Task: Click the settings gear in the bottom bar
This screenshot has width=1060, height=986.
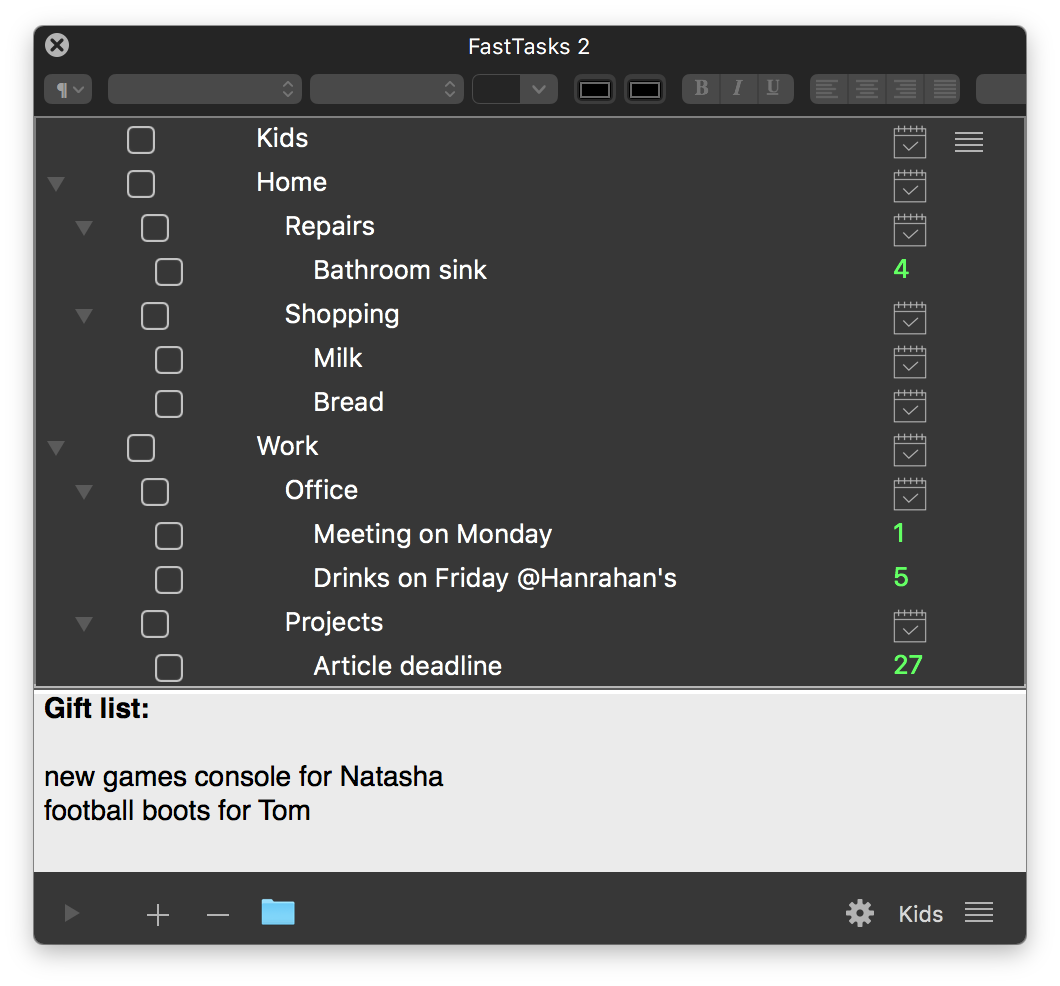Action: (859, 912)
